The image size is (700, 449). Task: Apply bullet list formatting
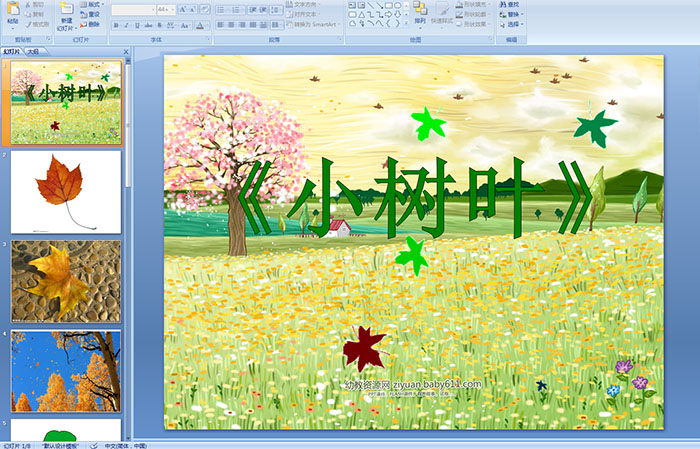coord(222,10)
